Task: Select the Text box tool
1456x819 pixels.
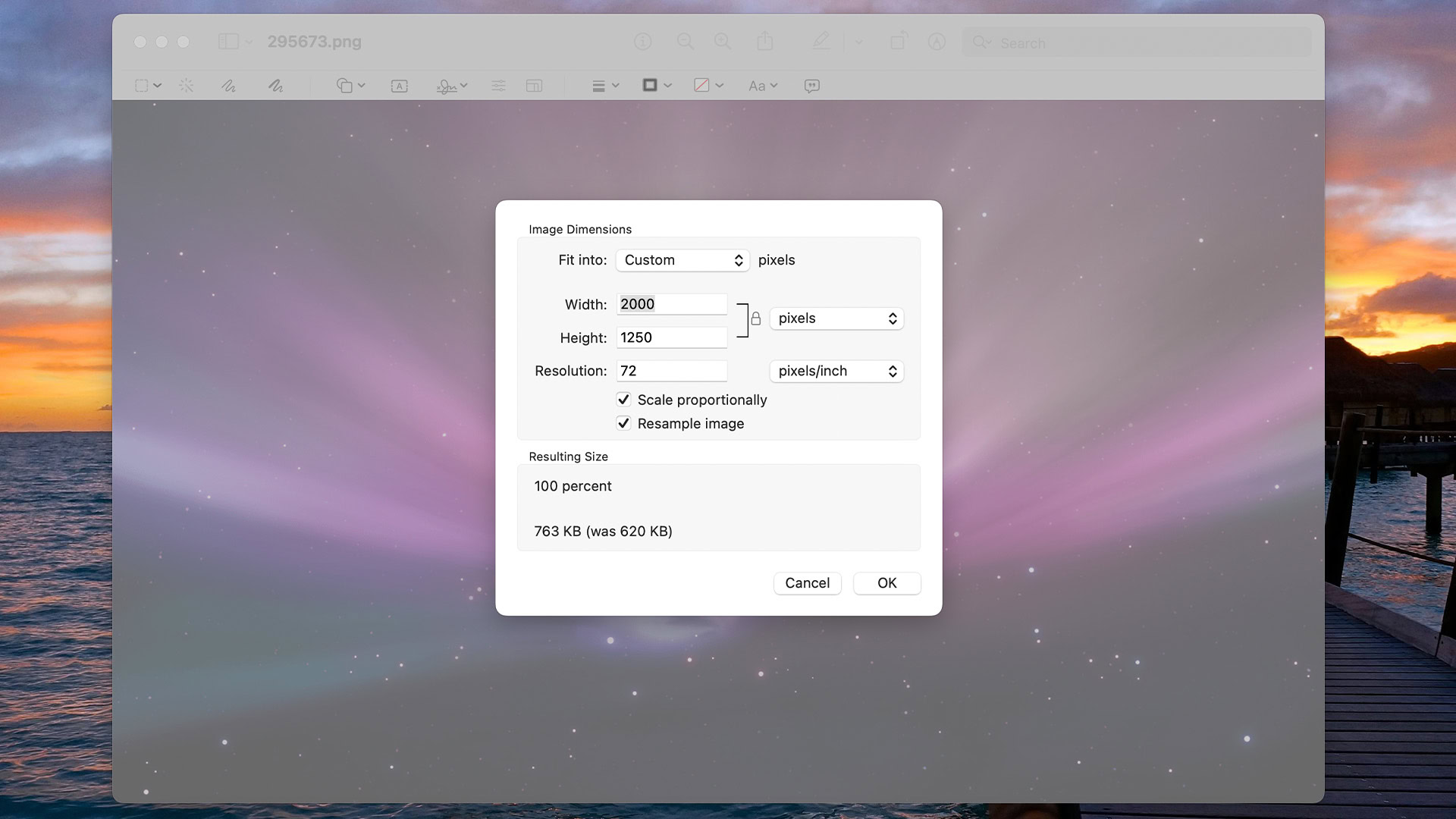Action: tap(399, 86)
